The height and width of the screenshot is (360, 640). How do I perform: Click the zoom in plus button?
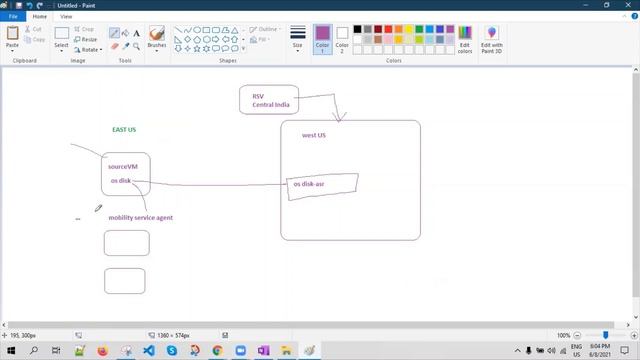click(634, 336)
